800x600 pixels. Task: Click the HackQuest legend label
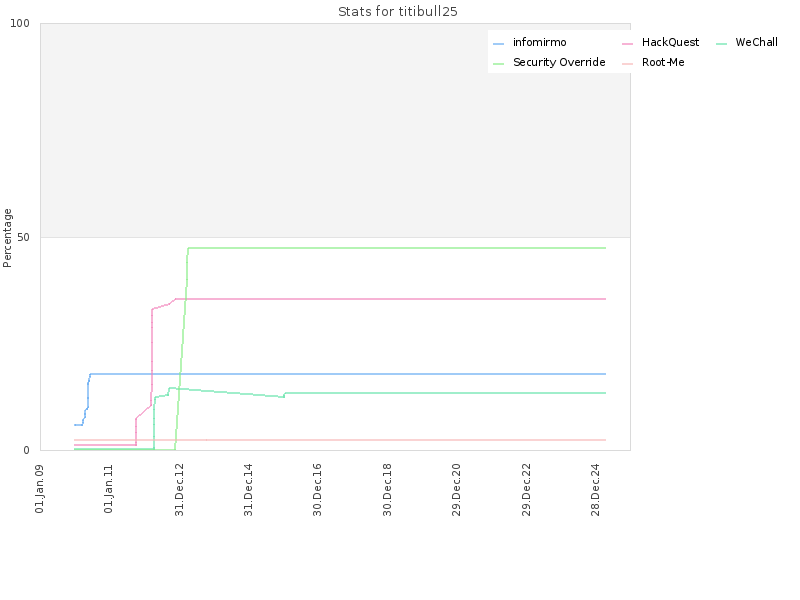click(x=670, y=42)
